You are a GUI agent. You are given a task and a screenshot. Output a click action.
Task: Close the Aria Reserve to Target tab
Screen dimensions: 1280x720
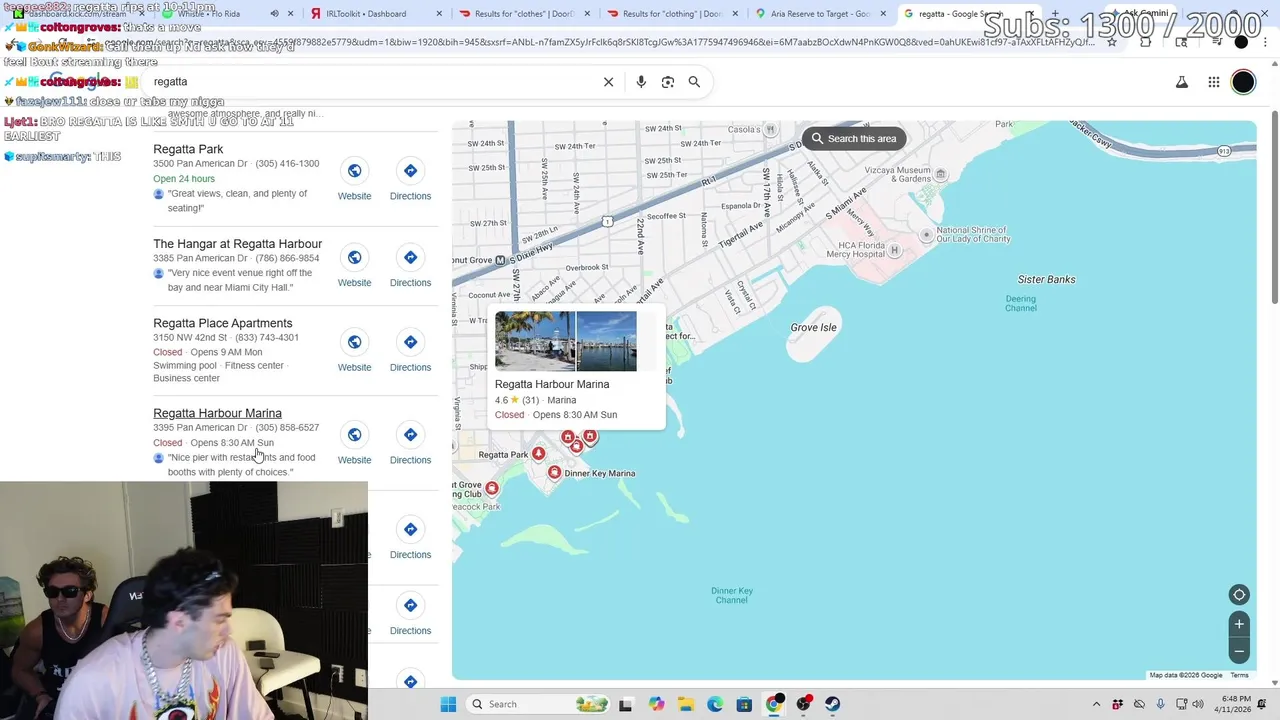coord(883,14)
